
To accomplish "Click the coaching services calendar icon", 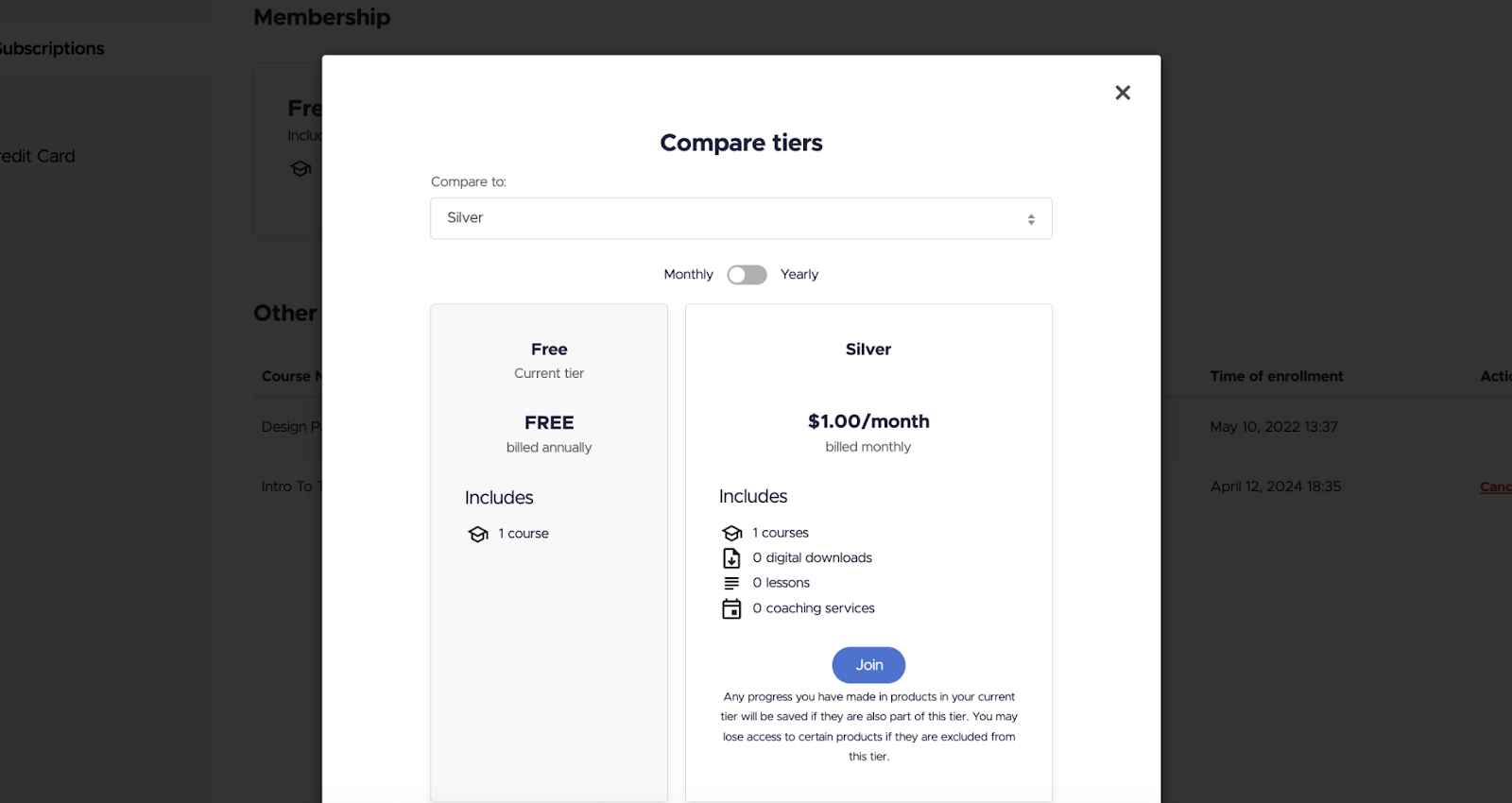I will (x=731, y=609).
